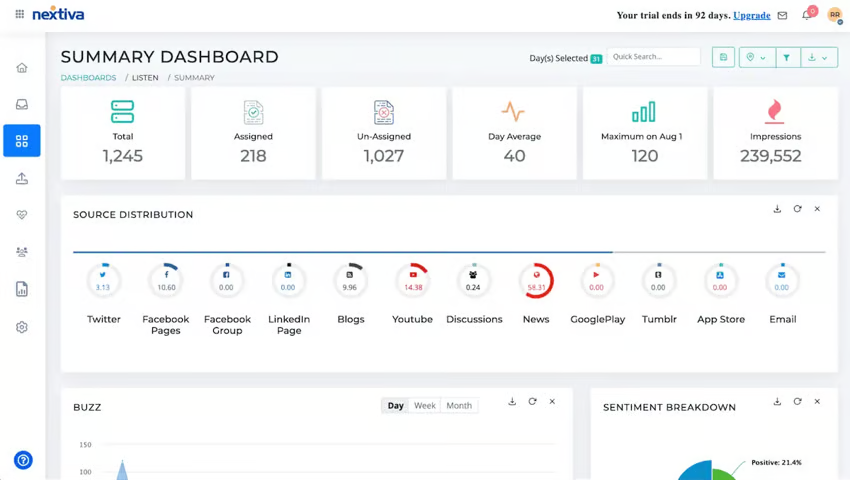The image size is (850, 480).
Task: Expand the location pin dropdown
Action: tap(755, 58)
